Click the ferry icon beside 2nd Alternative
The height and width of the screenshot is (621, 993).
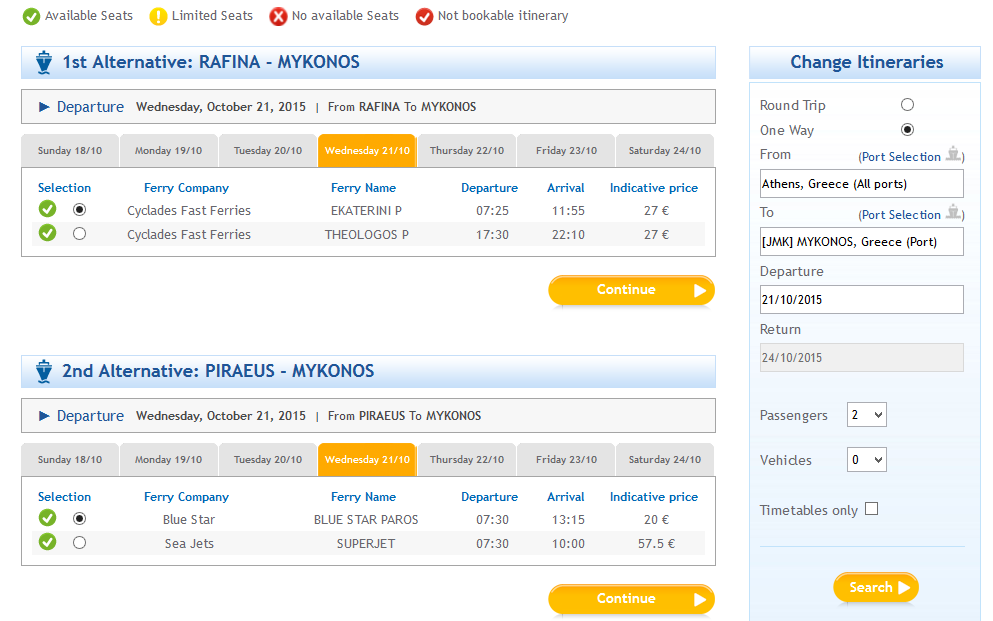tap(44, 371)
